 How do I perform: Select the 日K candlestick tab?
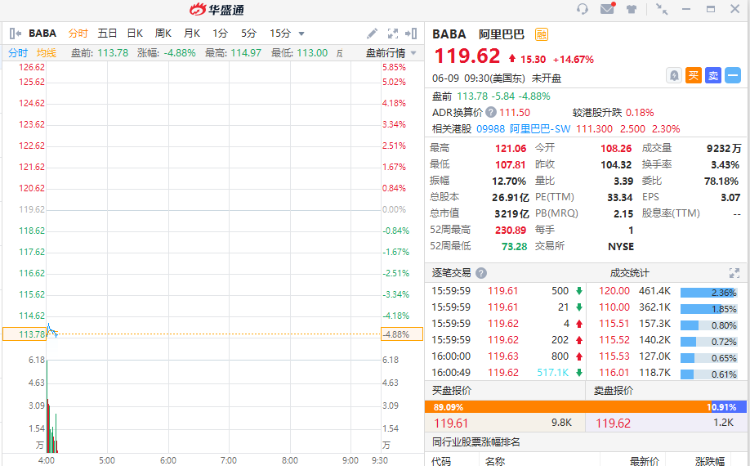coord(135,33)
